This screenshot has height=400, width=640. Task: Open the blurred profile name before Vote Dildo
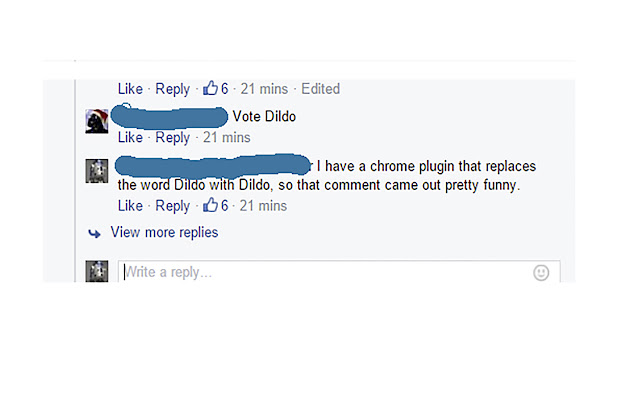[172, 116]
